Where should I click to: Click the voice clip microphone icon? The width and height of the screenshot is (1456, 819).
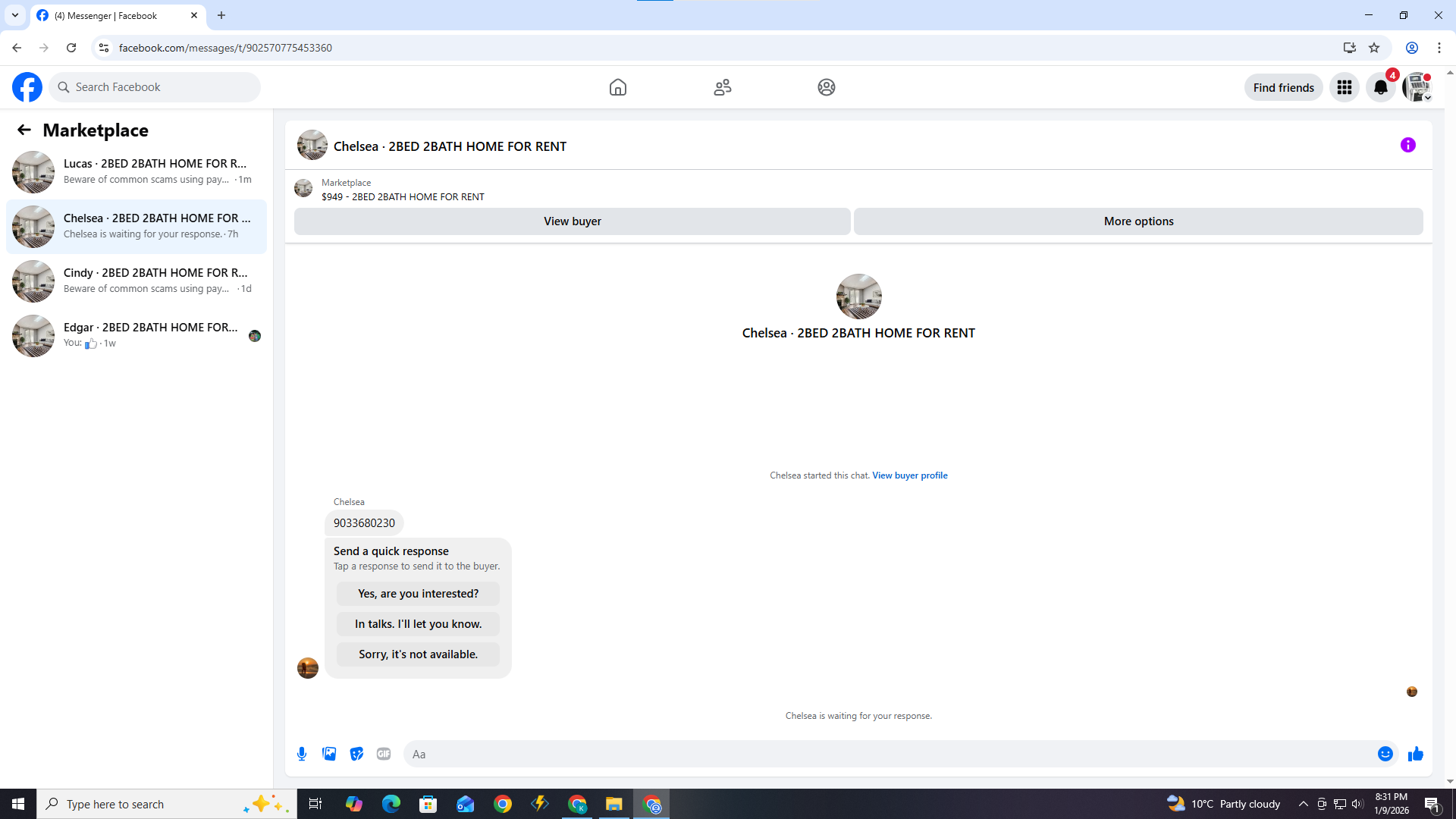302,754
